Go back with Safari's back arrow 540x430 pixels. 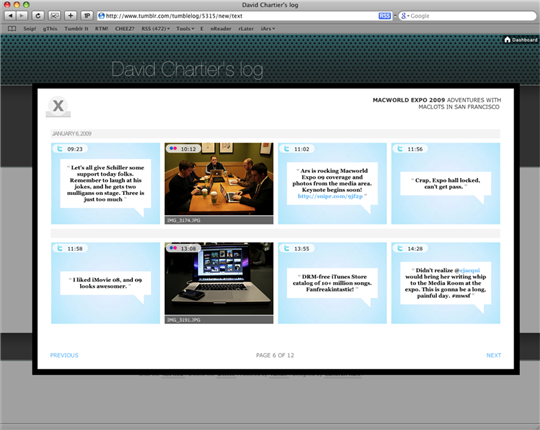10,16
